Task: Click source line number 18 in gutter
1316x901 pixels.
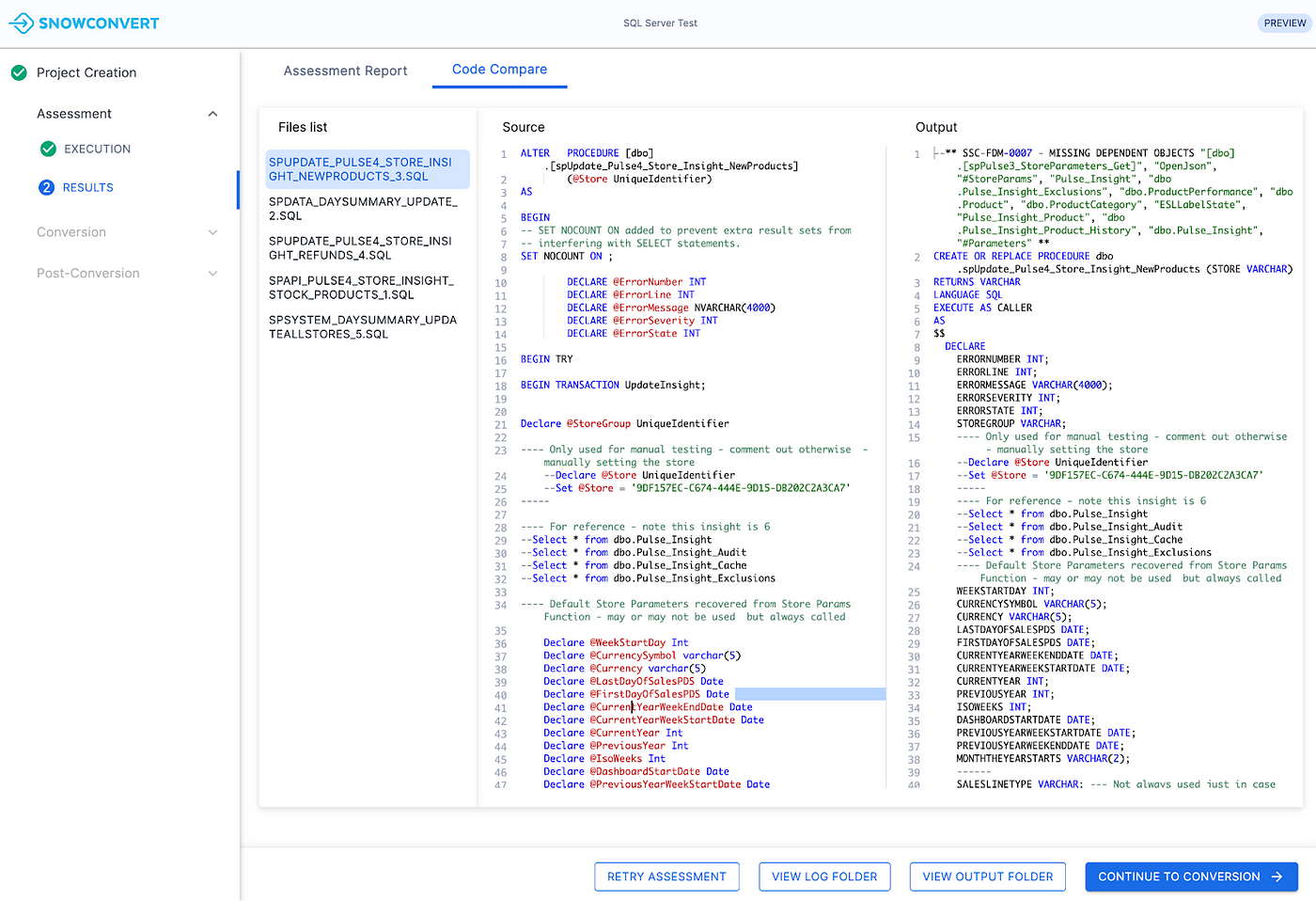Action: click(x=501, y=386)
